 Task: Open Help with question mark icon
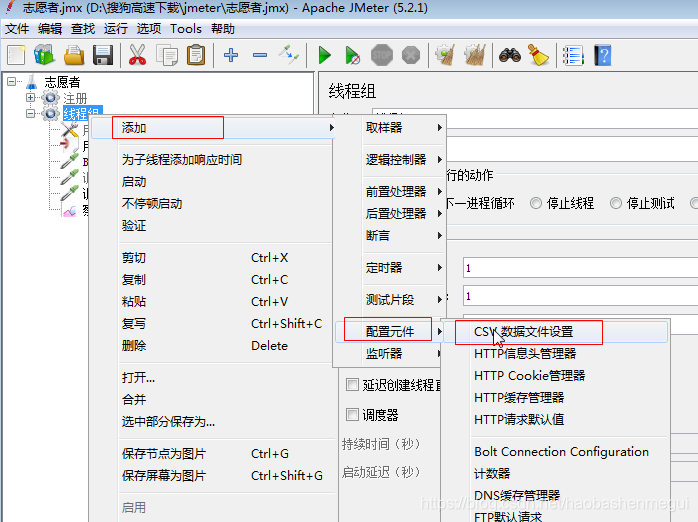[603, 55]
